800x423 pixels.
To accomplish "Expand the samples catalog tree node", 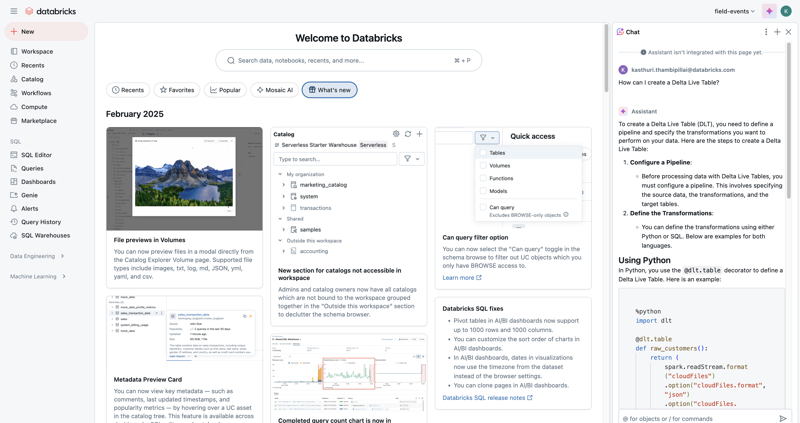I will coord(284,230).
